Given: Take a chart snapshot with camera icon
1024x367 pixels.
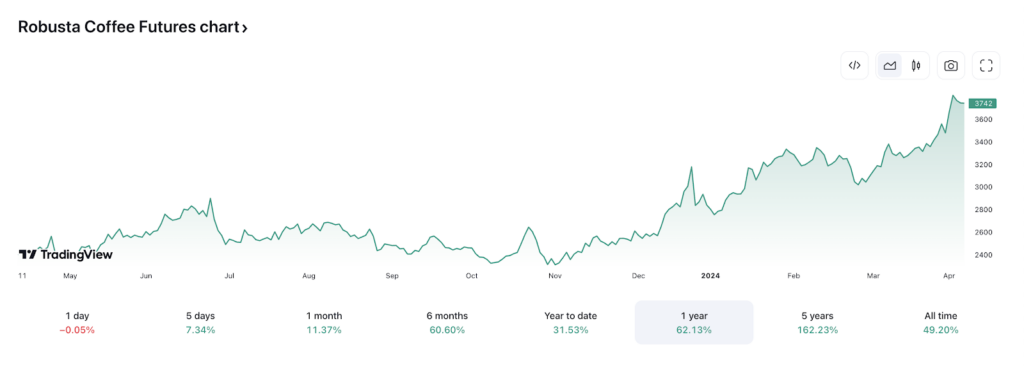Looking at the screenshot, I should [x=952, y=65].
